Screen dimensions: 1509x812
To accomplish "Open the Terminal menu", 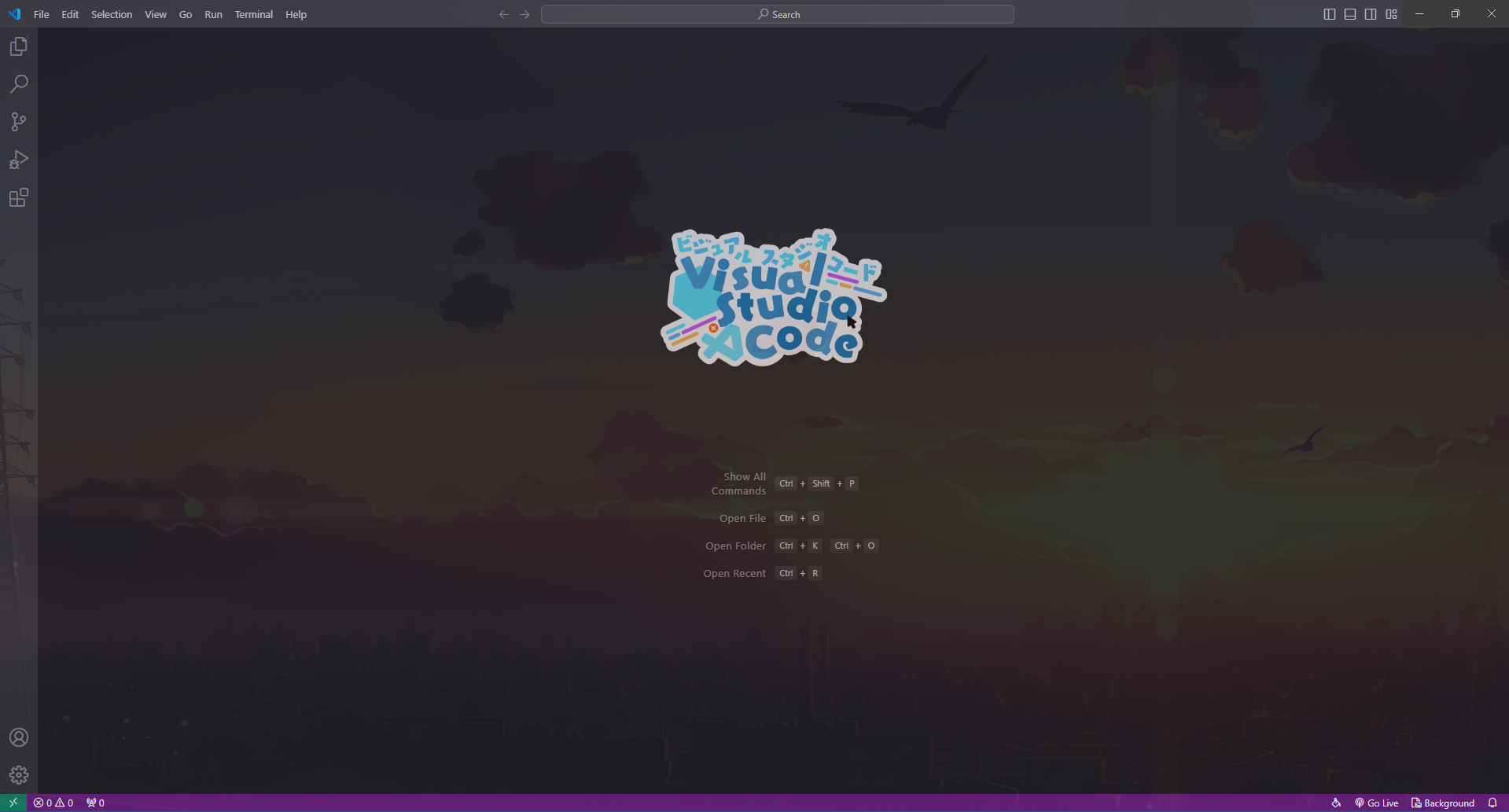I will (254, 14).
